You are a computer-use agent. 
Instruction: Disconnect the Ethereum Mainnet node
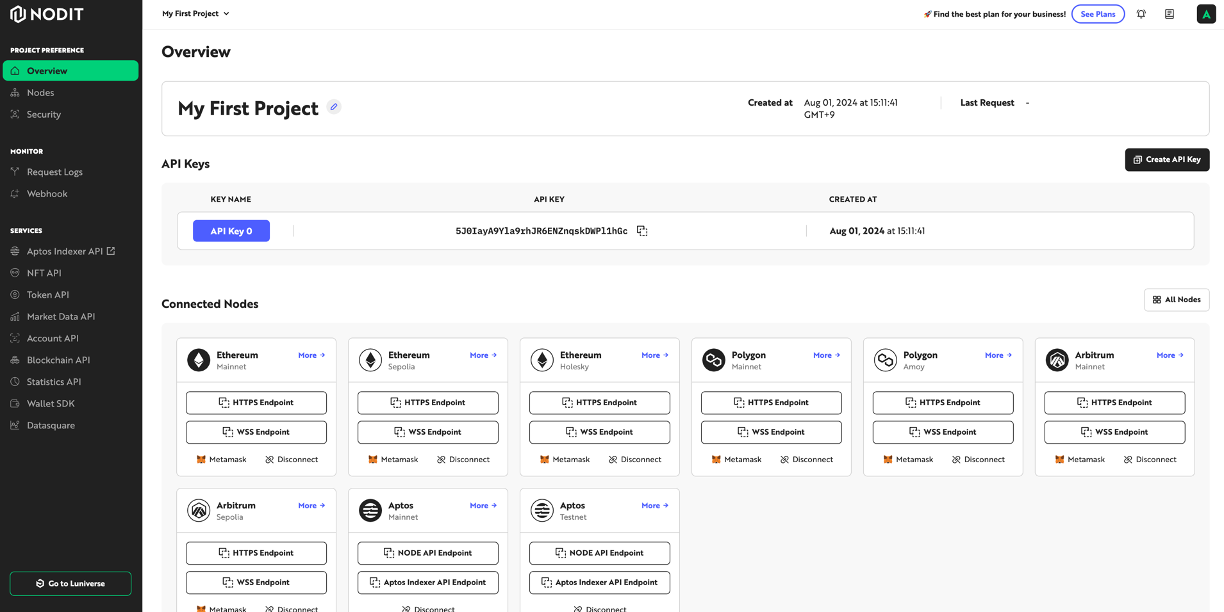click(292, 460)
